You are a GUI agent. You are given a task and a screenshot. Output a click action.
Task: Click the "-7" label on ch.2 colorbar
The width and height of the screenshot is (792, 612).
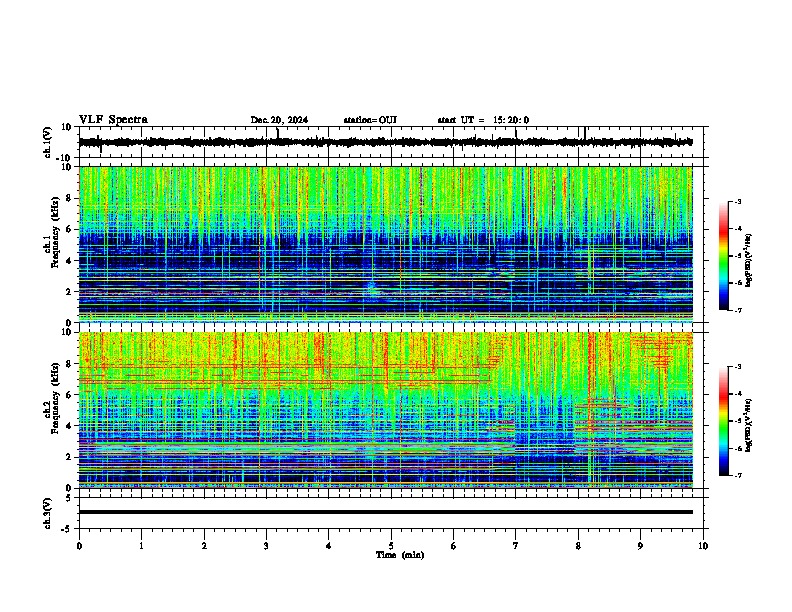pyautogui.click(x=737, y=475)
